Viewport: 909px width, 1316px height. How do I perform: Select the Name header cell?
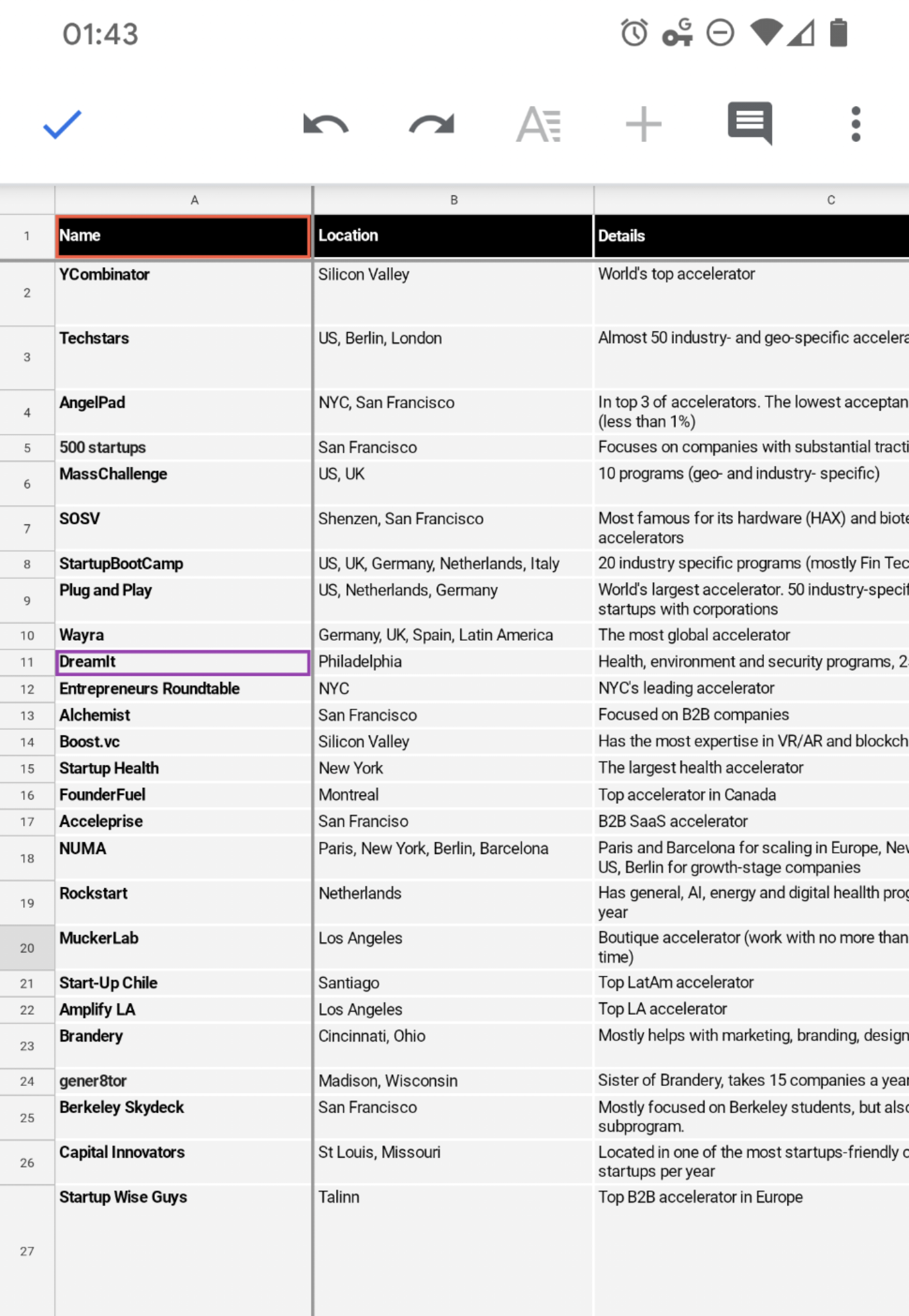click(x=184, y=236)
